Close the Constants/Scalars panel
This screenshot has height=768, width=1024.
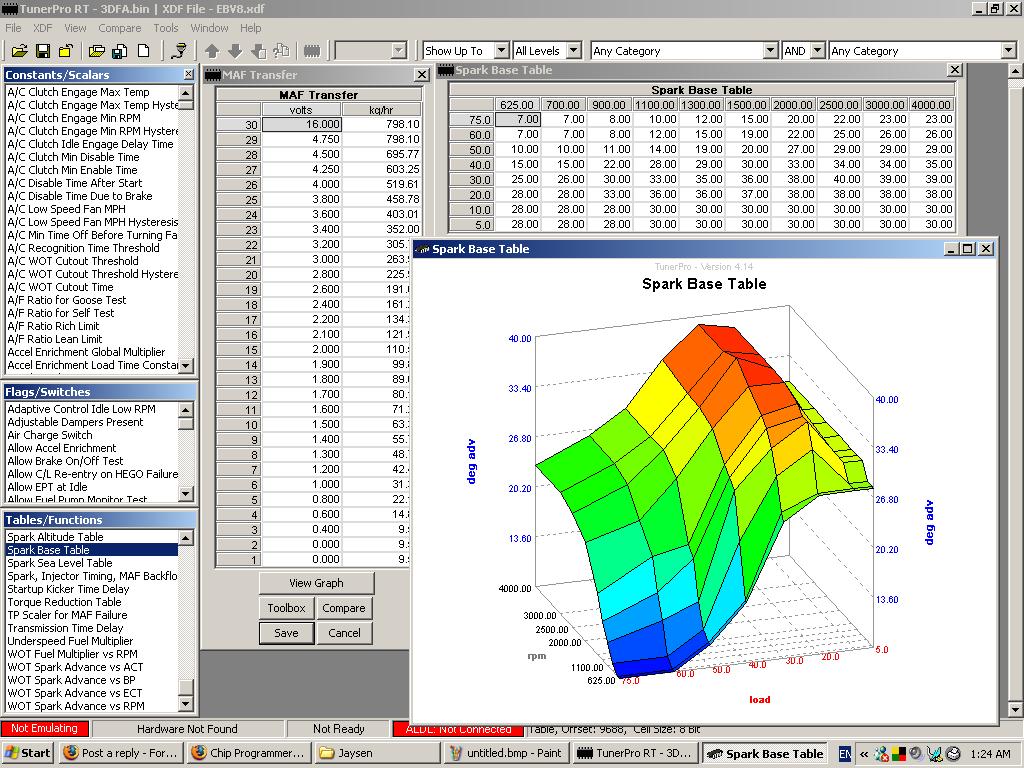click(188, 74)
